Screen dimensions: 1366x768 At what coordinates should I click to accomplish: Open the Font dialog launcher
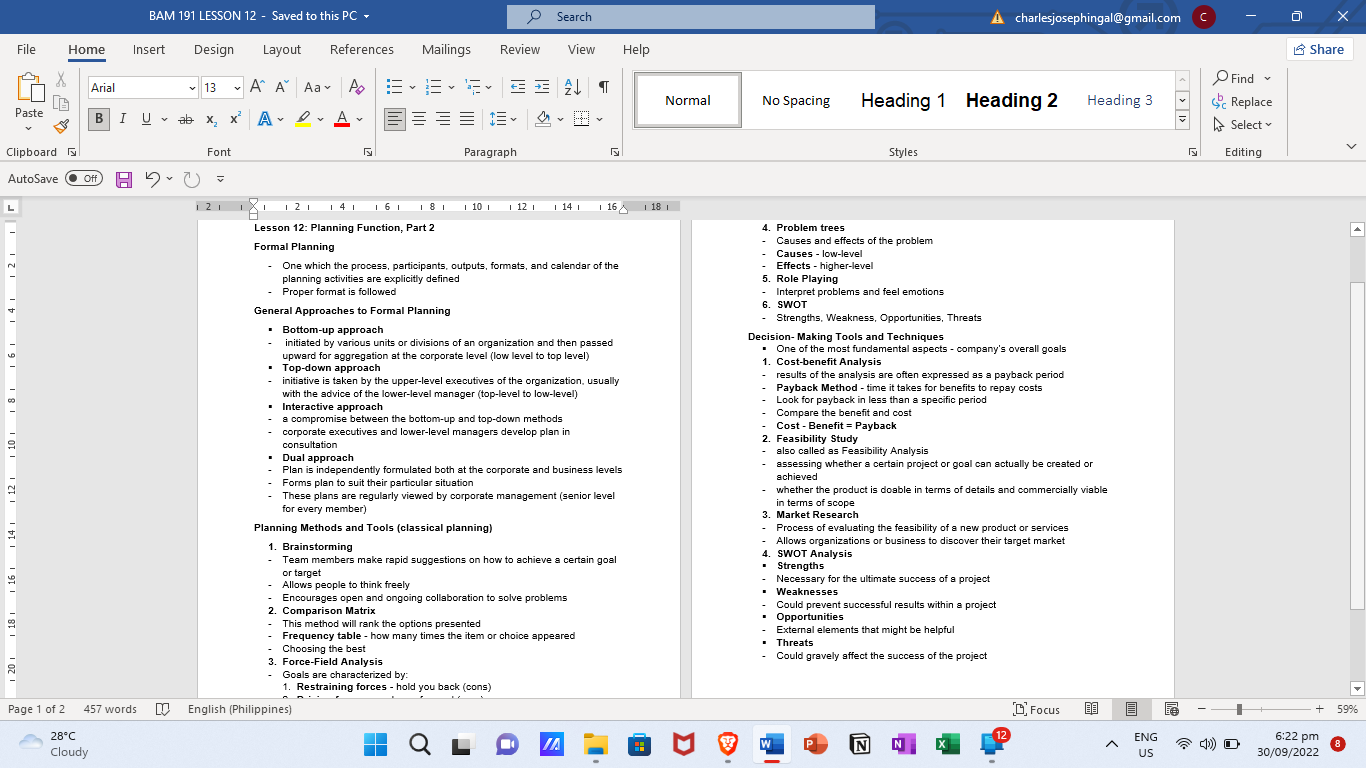[368, 153]
